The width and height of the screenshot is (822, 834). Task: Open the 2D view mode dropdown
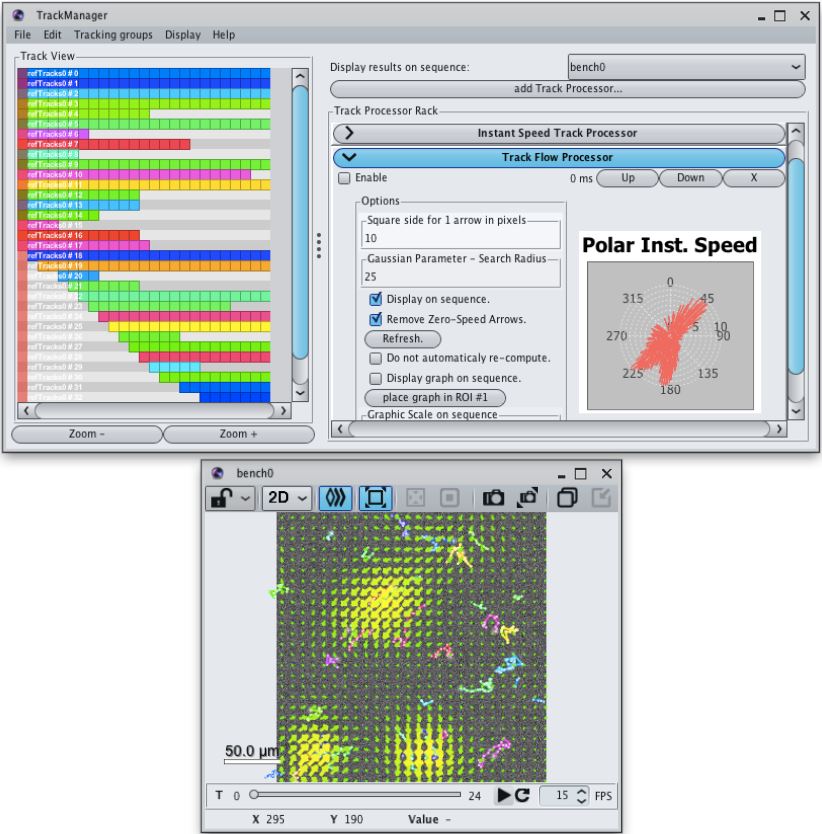(x=286, y=498)
